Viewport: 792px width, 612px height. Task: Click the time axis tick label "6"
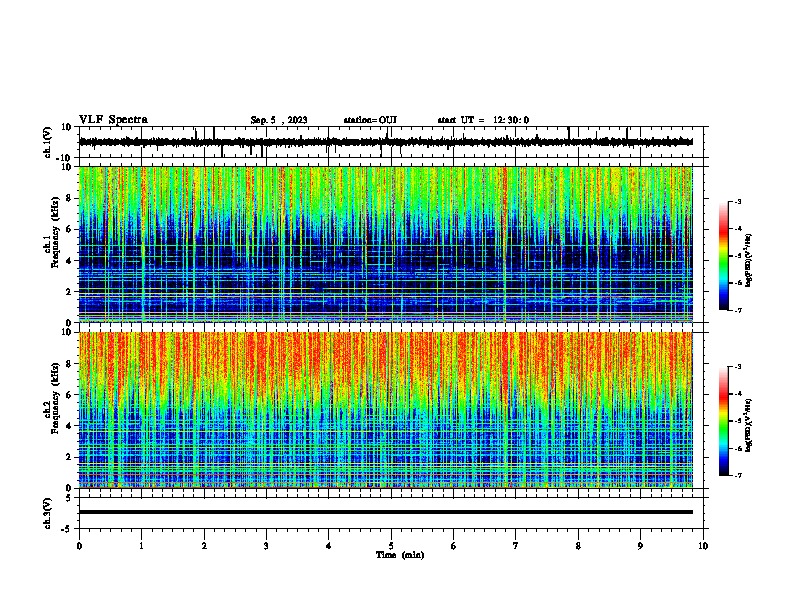(453, 546)
